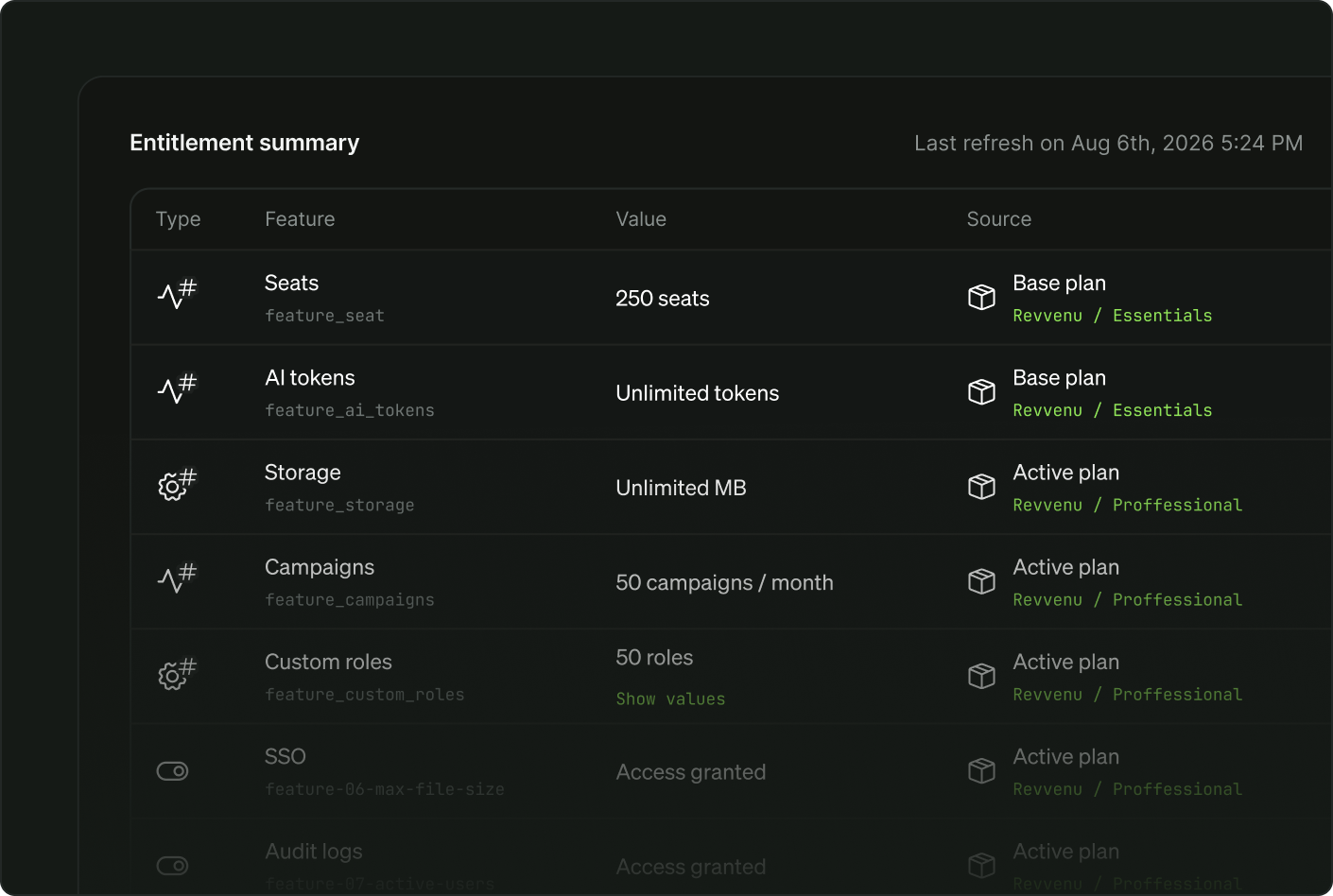Sort by the Feature column header

[x=300, y=219]
